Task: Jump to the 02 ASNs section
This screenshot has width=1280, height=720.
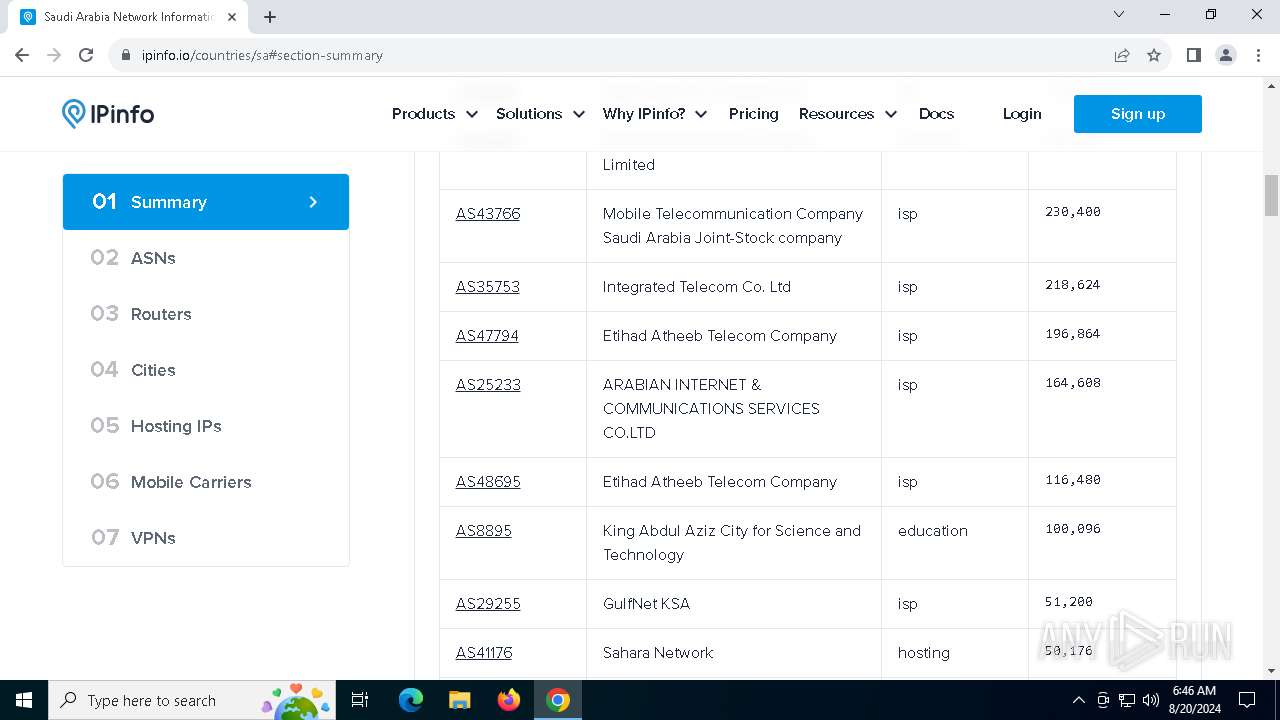Action: 206,258
